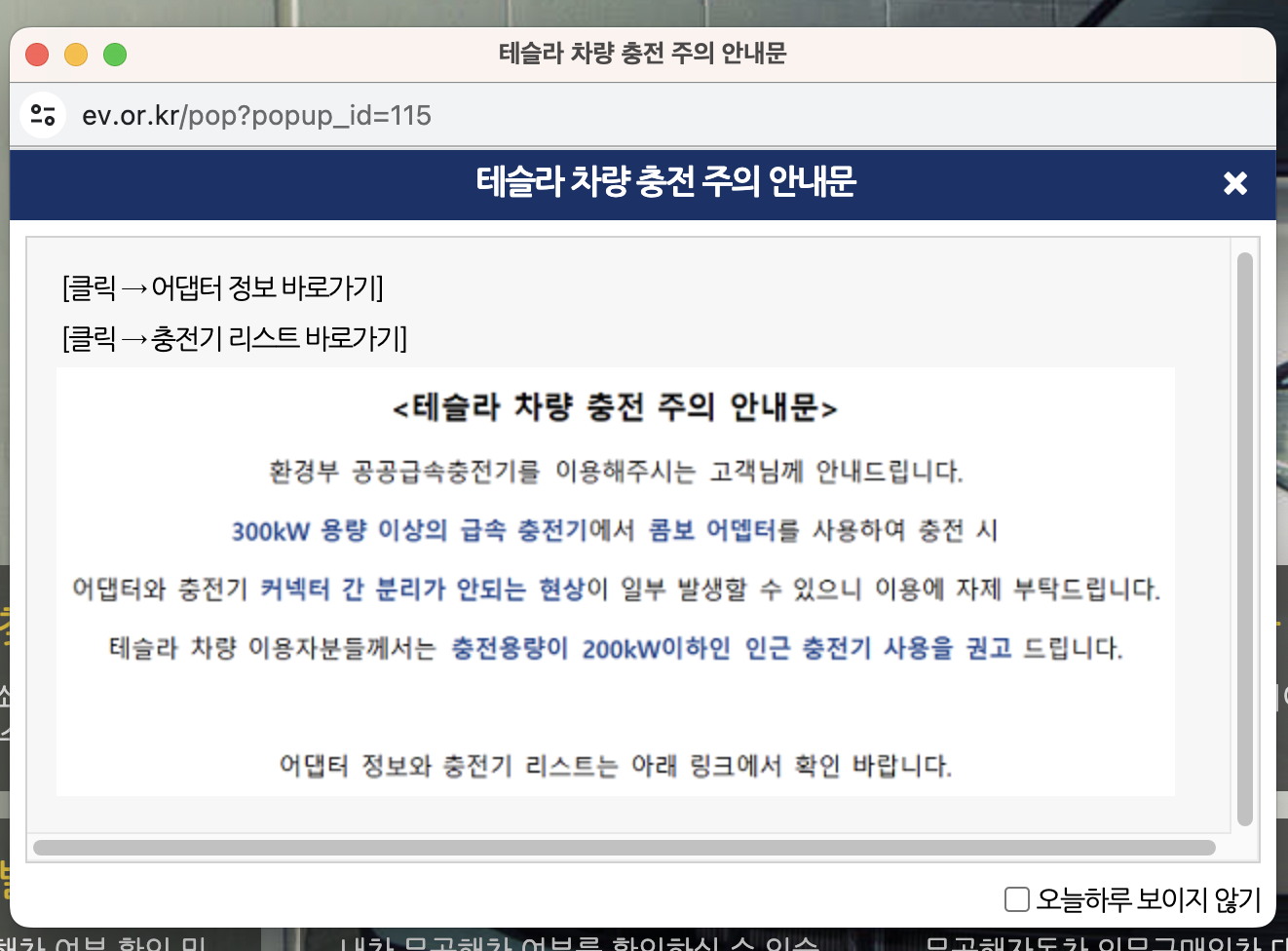Open site information icon in address bar
1288x951 pixels.
point(43,115)
